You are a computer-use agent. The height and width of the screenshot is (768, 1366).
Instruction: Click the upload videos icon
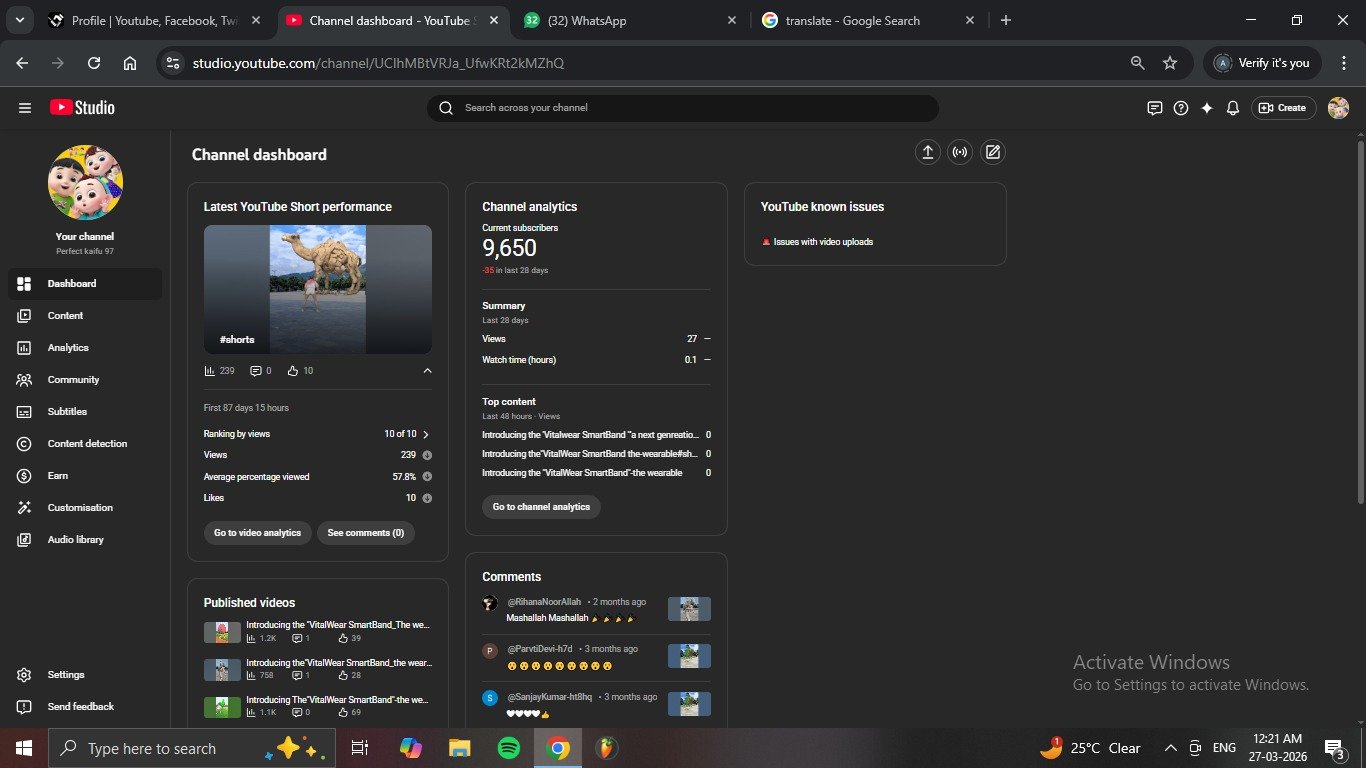(x=927, y=152)
